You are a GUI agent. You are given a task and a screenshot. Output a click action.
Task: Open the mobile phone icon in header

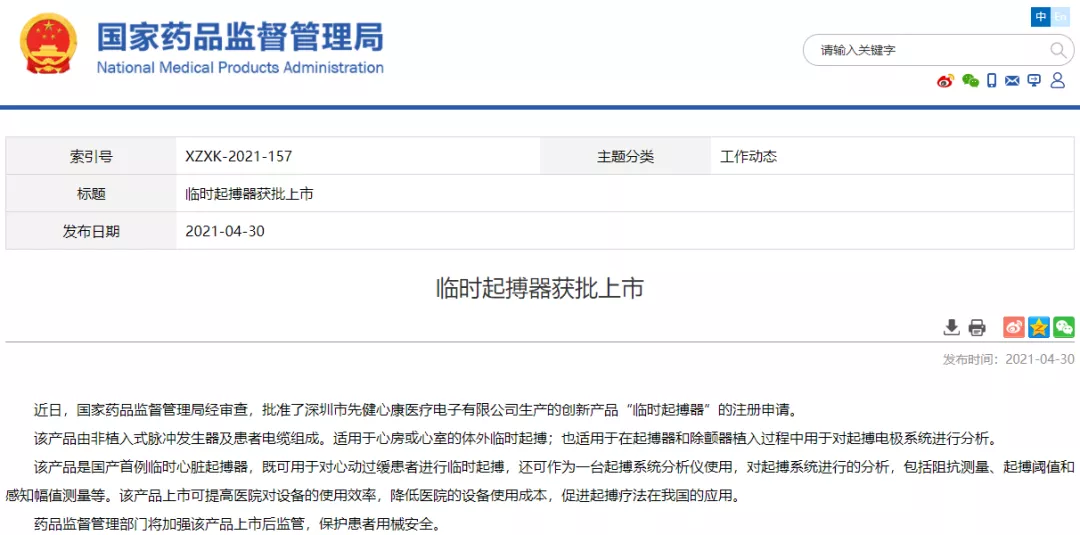coord(991,81)
